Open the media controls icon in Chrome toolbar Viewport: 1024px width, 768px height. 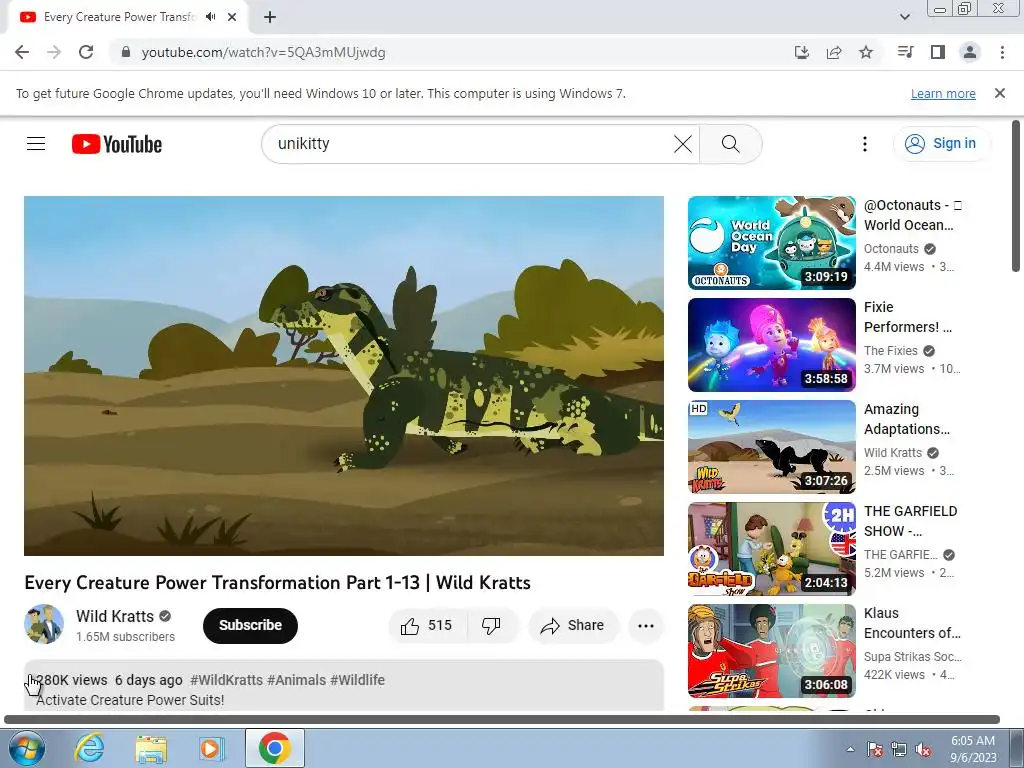point(905,52)
